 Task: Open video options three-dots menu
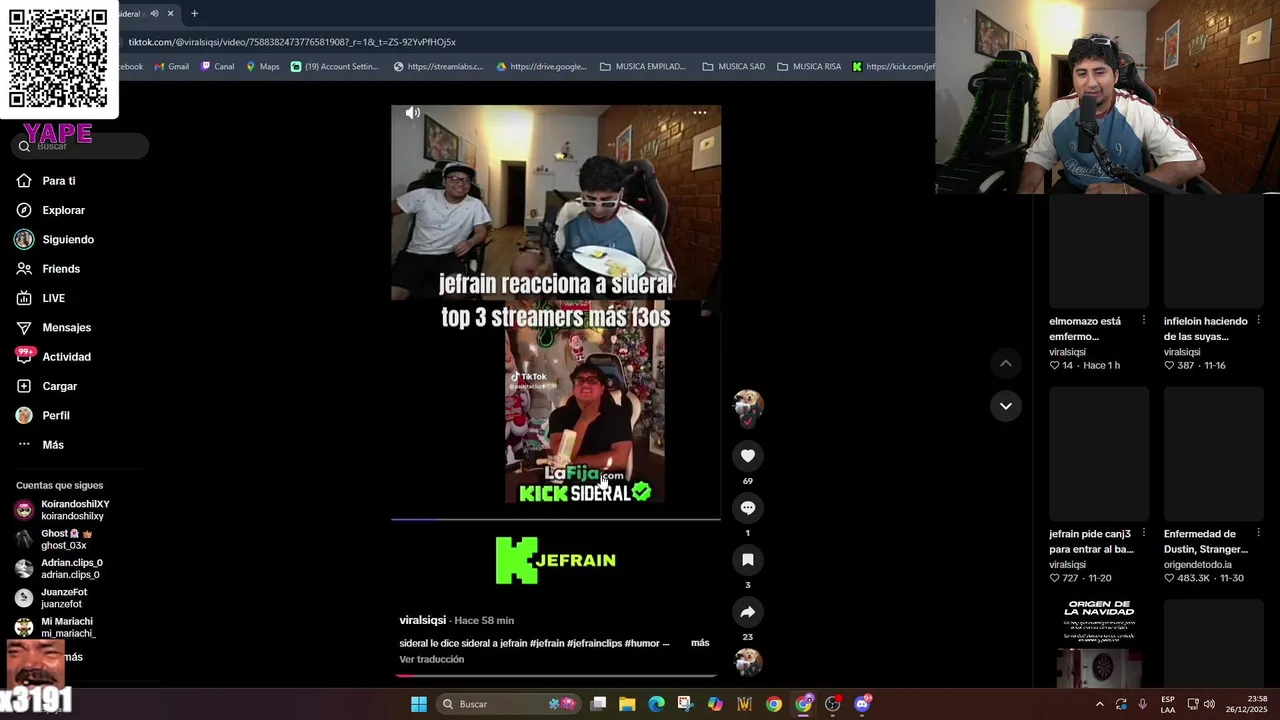[700, 113]
